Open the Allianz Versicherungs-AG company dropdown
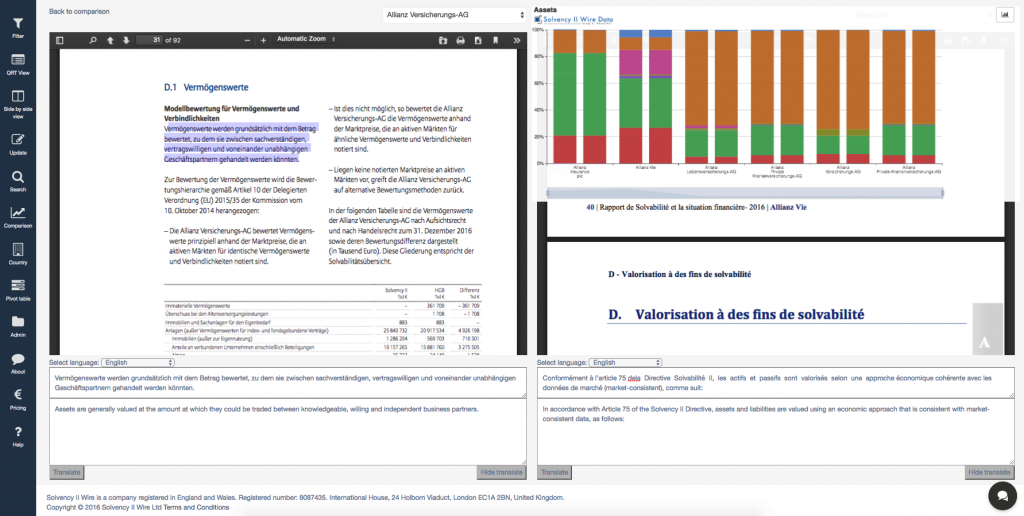This screenshot has height=516, width=1024. 455,15
